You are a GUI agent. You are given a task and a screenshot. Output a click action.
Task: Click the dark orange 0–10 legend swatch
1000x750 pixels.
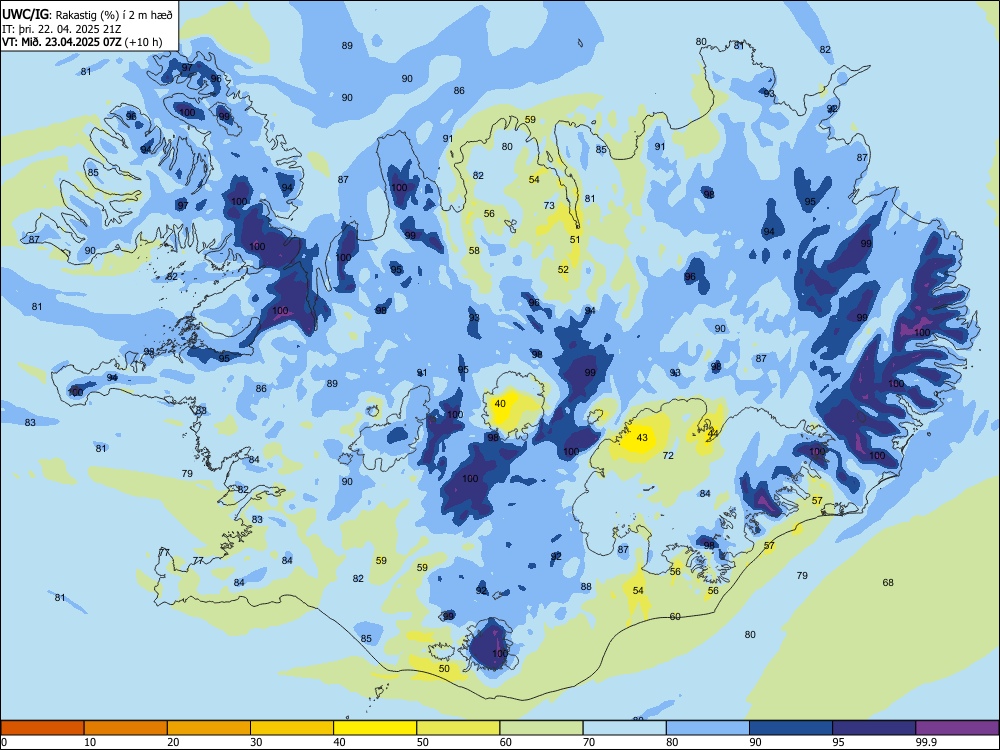[x=42, y=728]
